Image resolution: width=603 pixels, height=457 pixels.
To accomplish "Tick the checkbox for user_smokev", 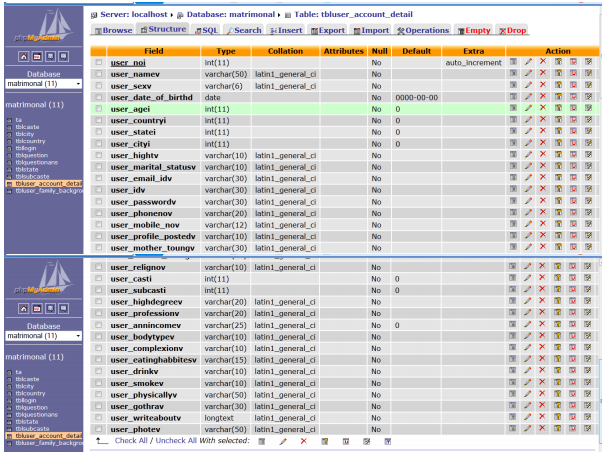I will [x=99, y=383].
